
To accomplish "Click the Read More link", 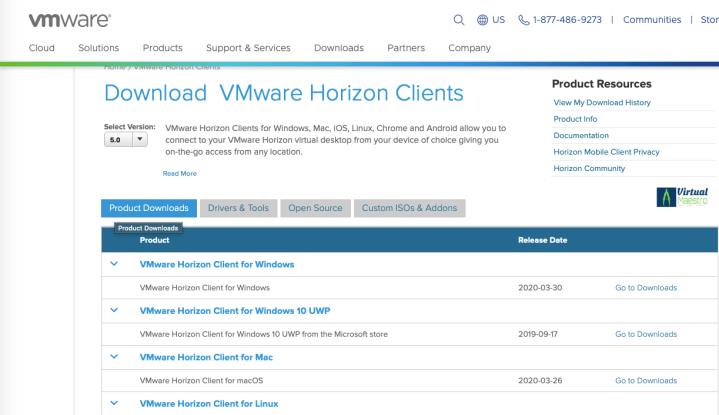I will tap(180, 174).
